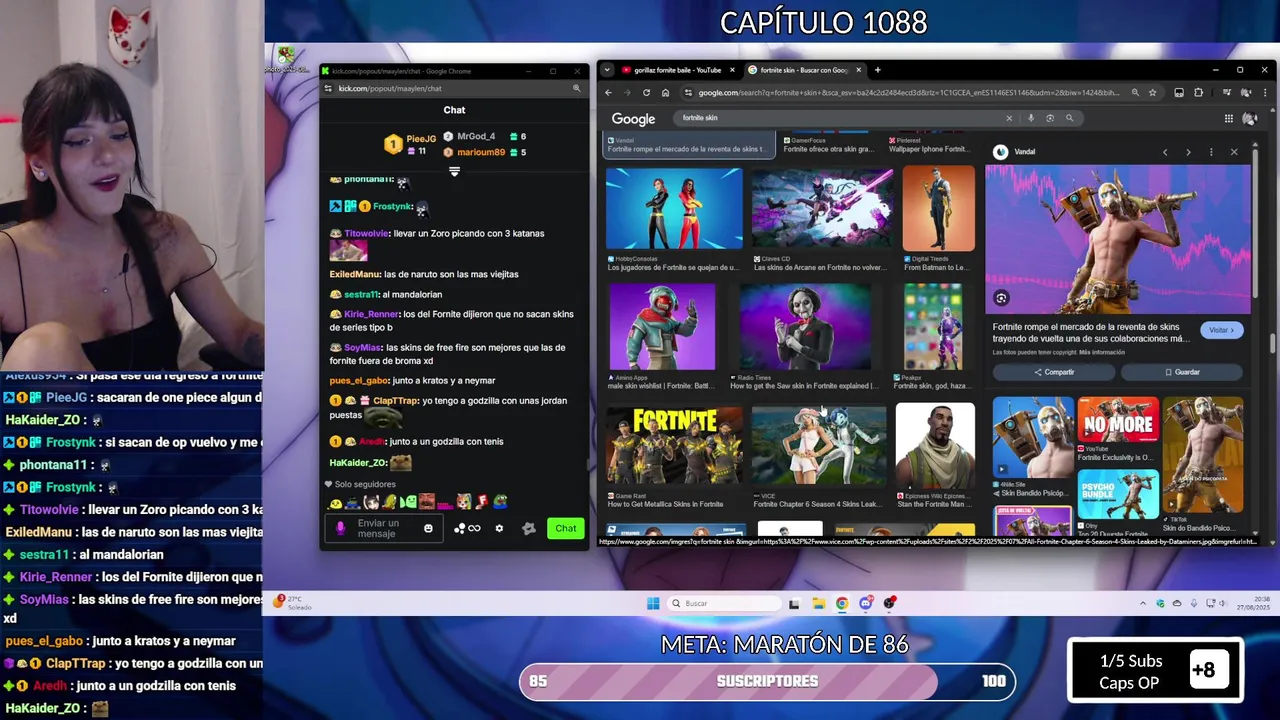Open Chrome extensions puzzle icon

tap(1198, 93)
